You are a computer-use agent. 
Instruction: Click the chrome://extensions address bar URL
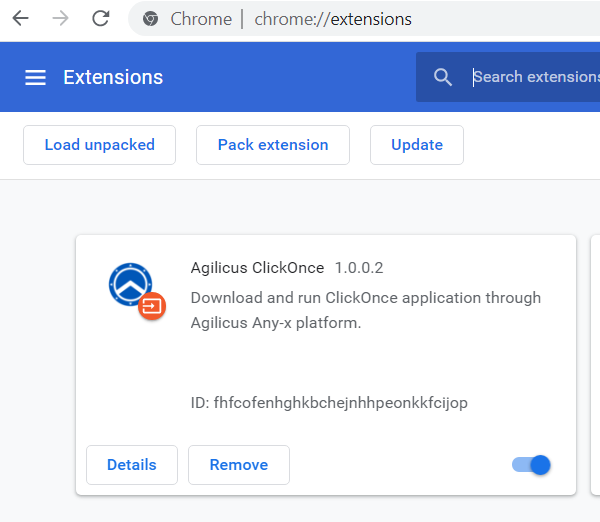[x=333, y=19]
